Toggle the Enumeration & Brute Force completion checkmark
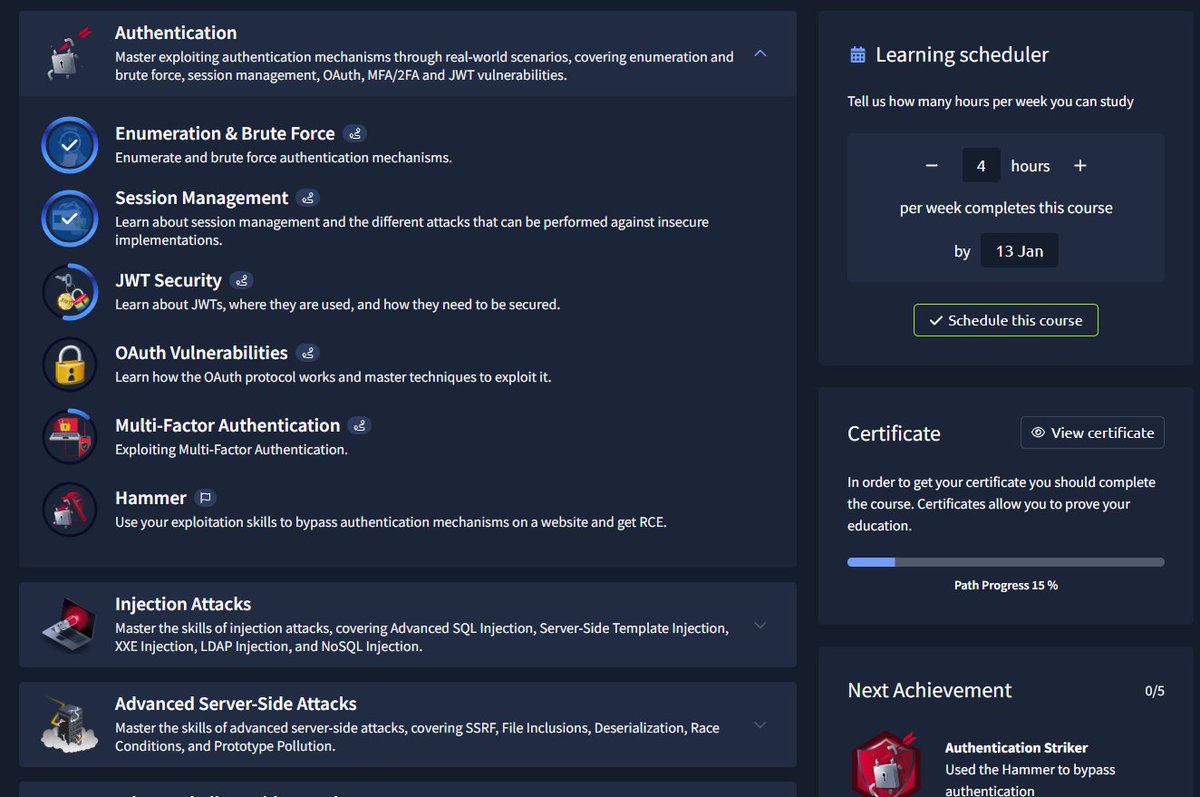Image resolution: width=1200 pixels, height=797 pixels. coord(68,144)
